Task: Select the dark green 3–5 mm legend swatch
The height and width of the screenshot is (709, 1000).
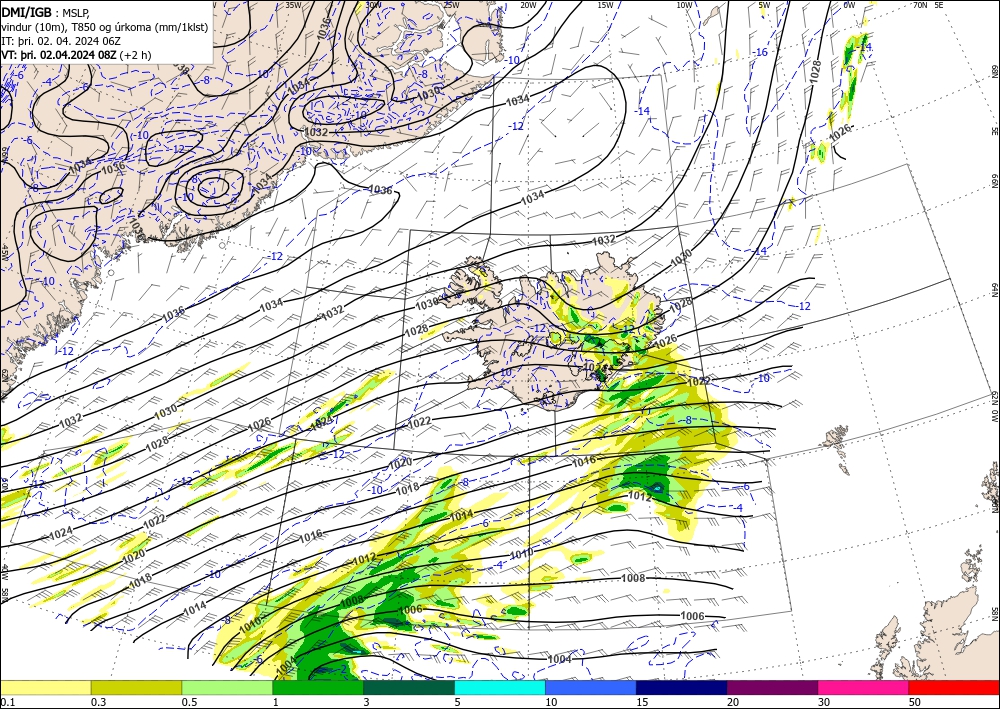Action: (409, 687)
